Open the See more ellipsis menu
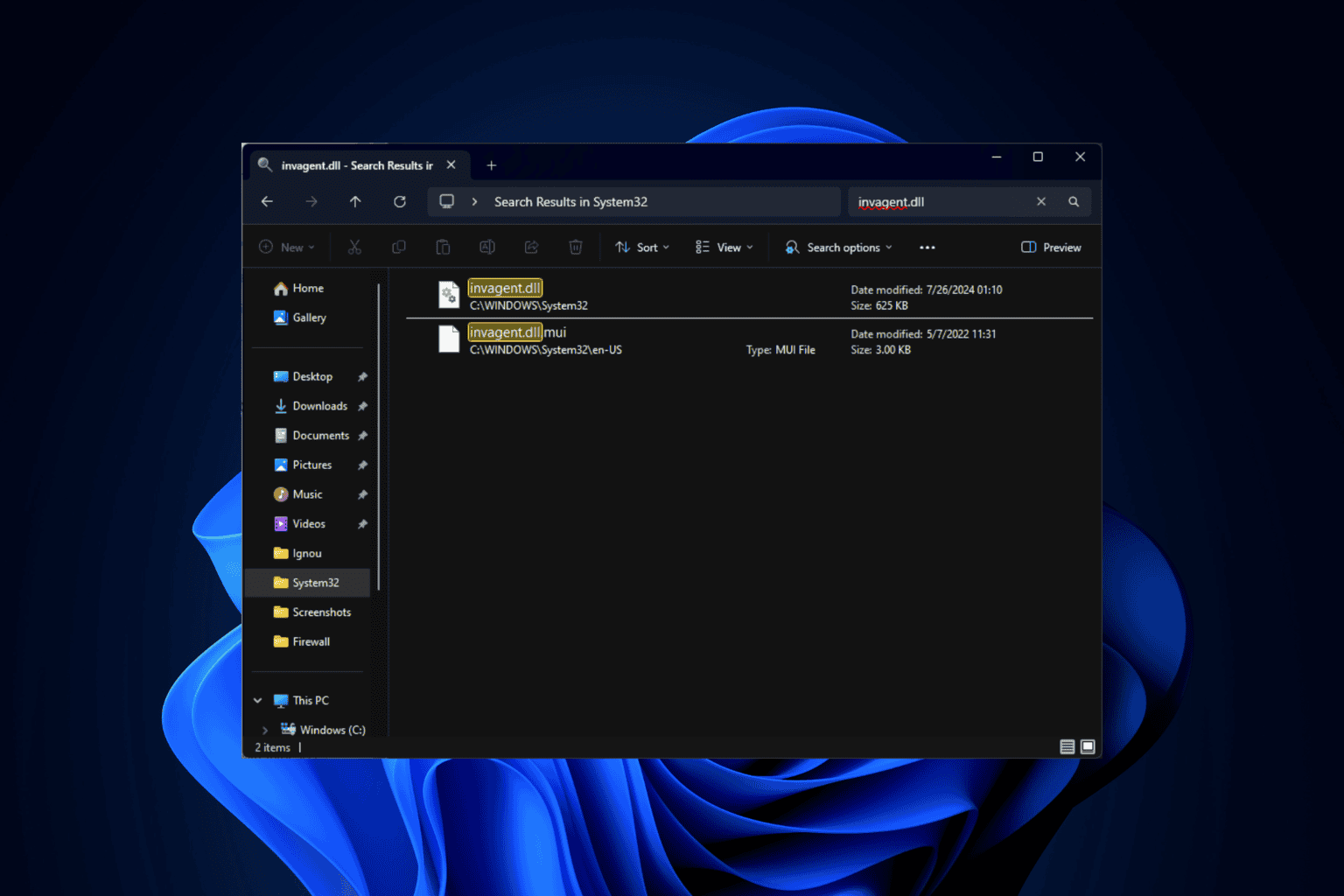The image size is (1344, 896). pos(927,248)
